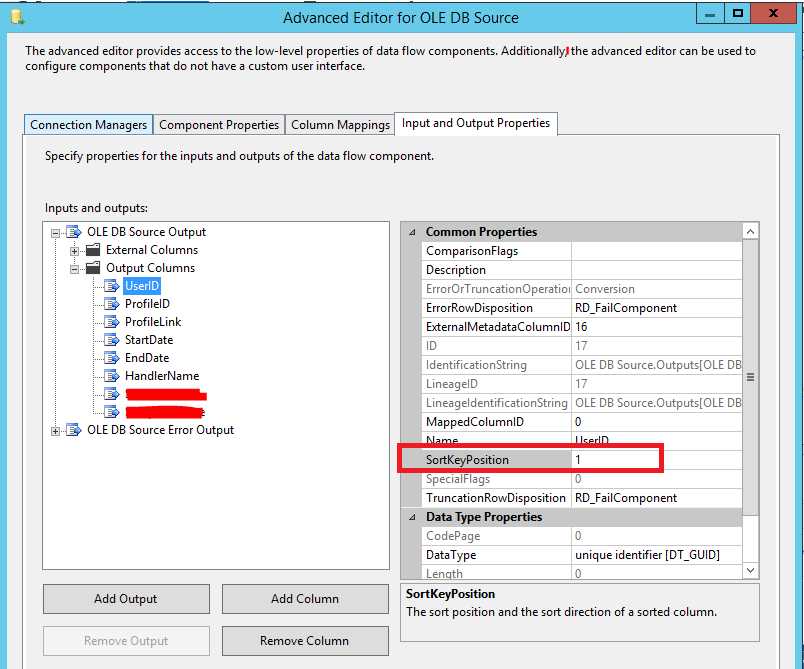Collapse the Common Properties section
804x669 pixels.
412,232
